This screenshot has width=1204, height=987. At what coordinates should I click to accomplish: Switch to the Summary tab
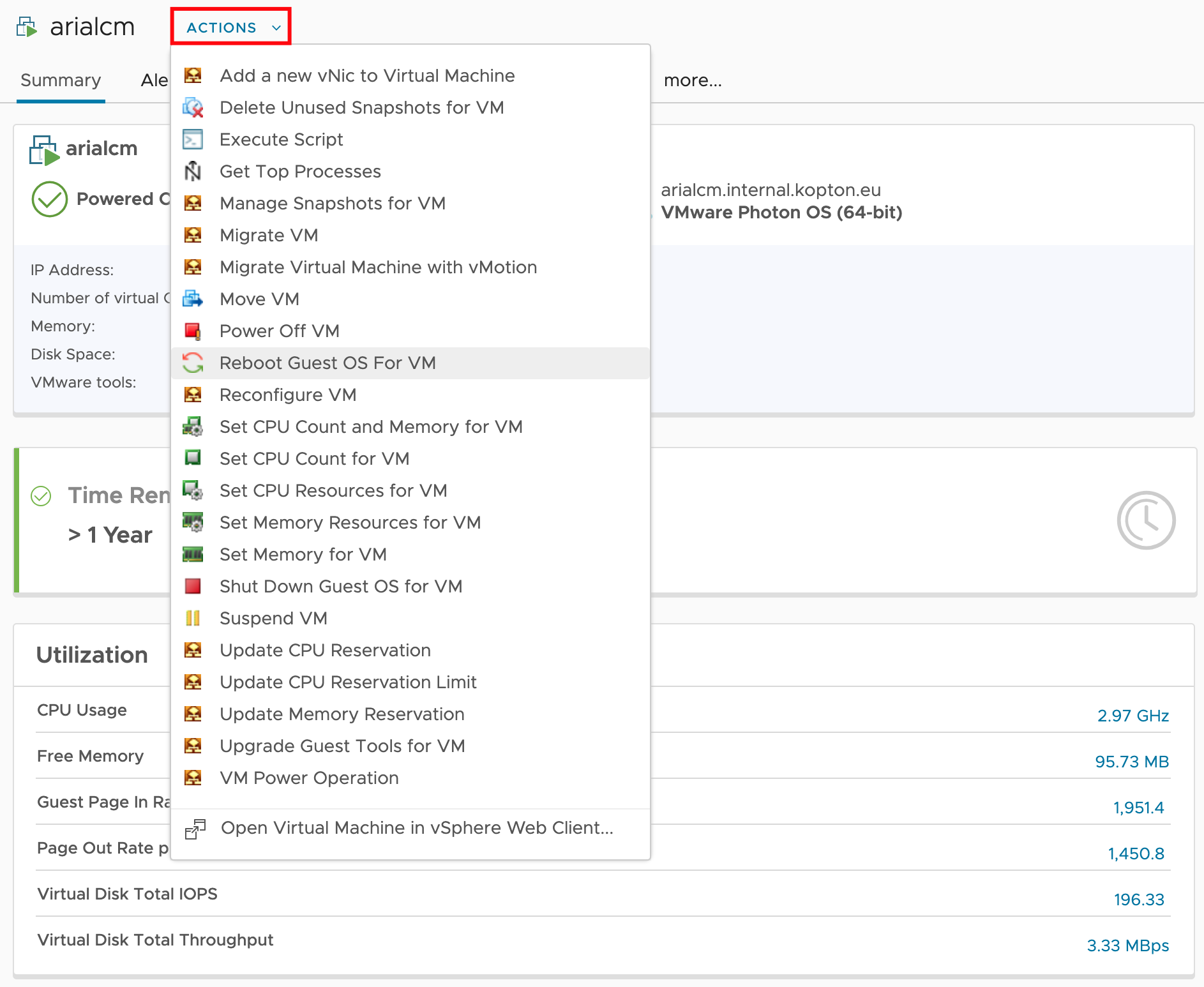coord(61,80)
